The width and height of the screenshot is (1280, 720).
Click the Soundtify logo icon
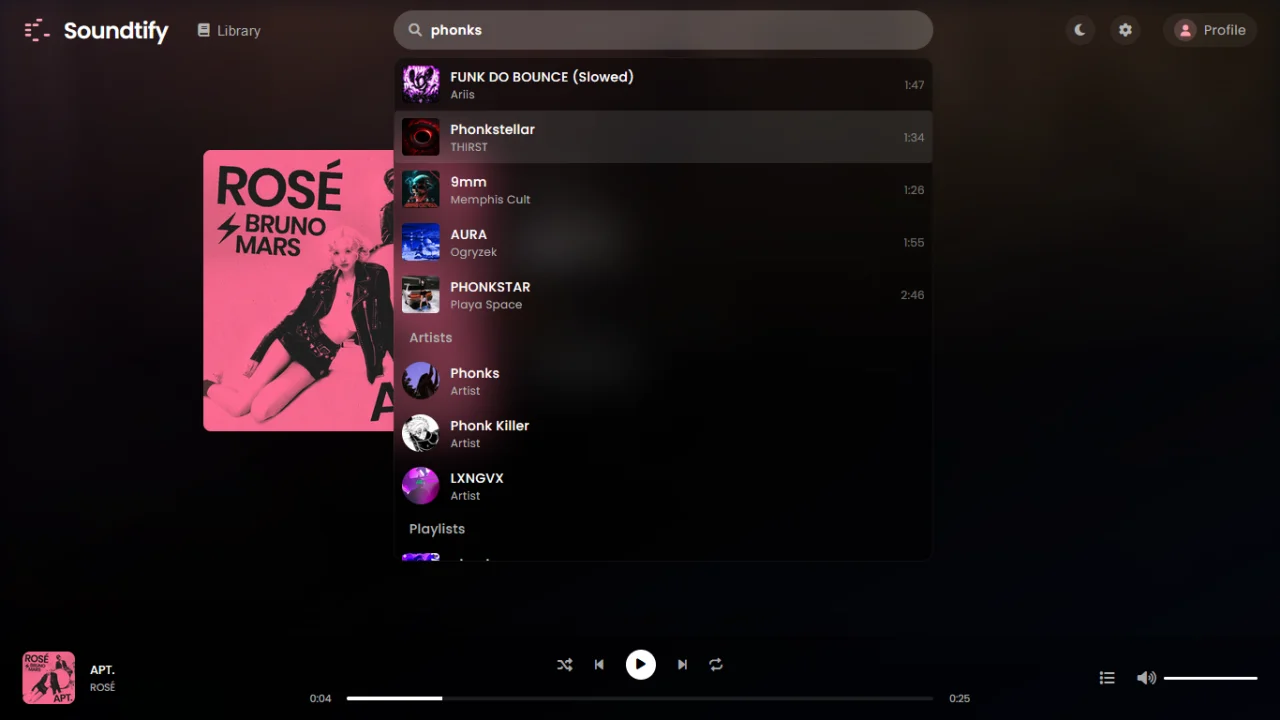coord(37,30)
